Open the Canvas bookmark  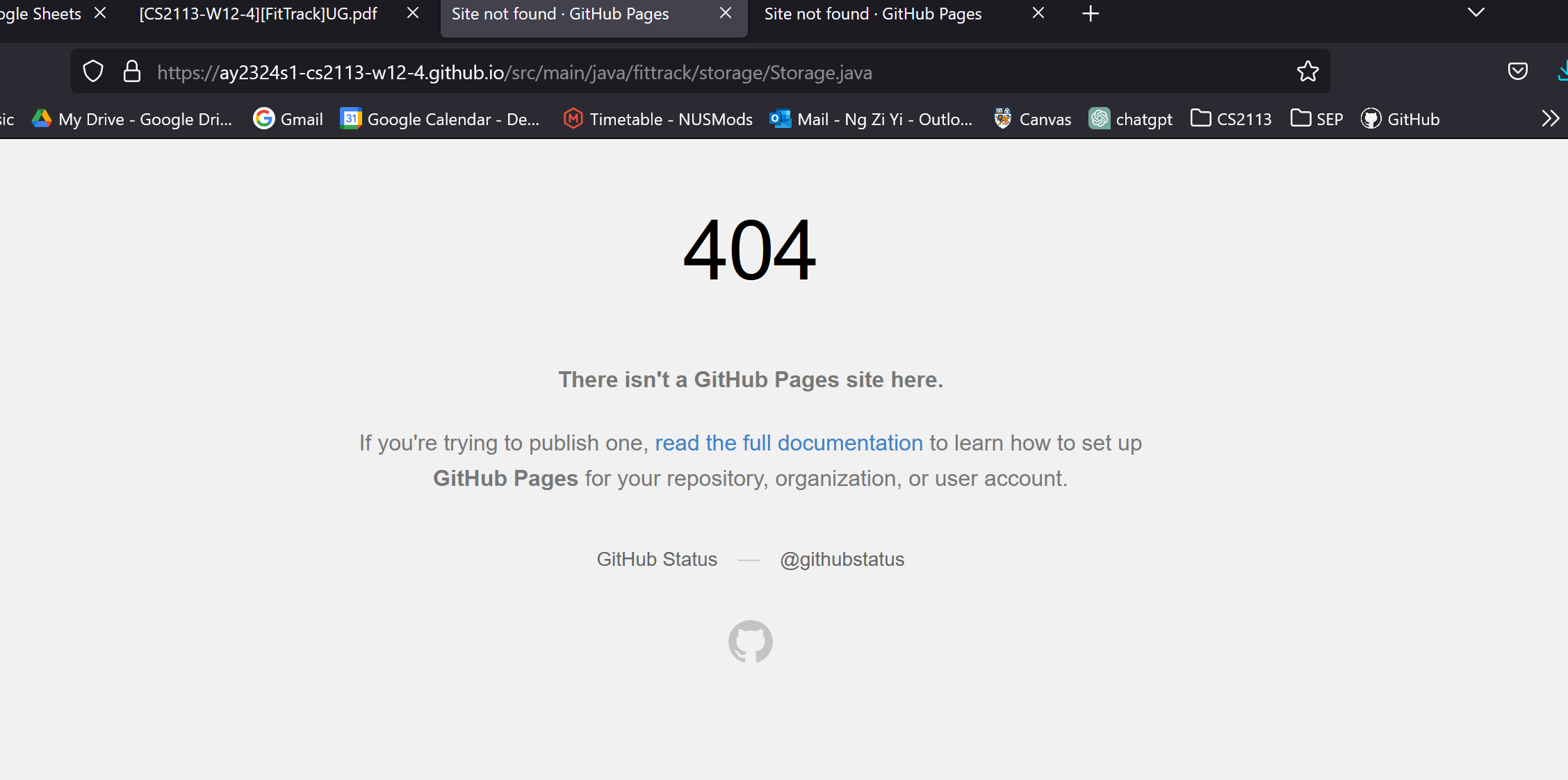pyautogui.click(x=1033, y=119)
